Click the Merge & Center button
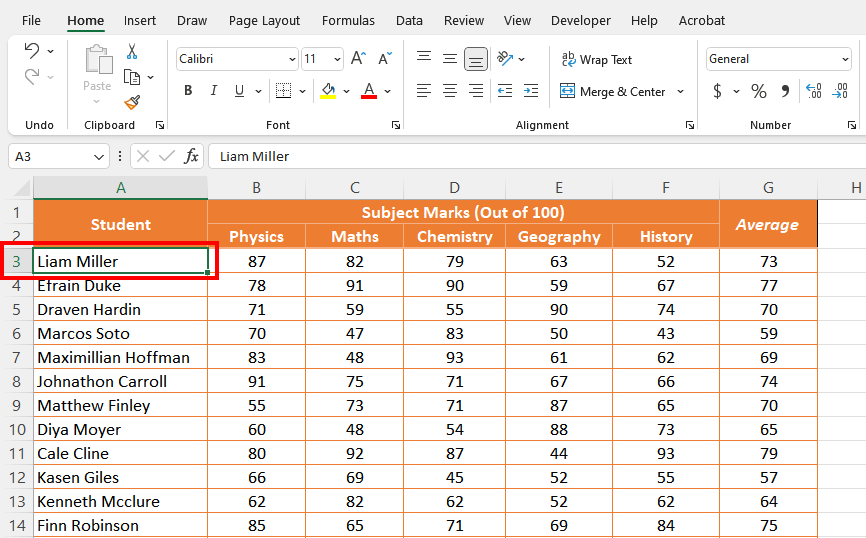 point(612,92)
